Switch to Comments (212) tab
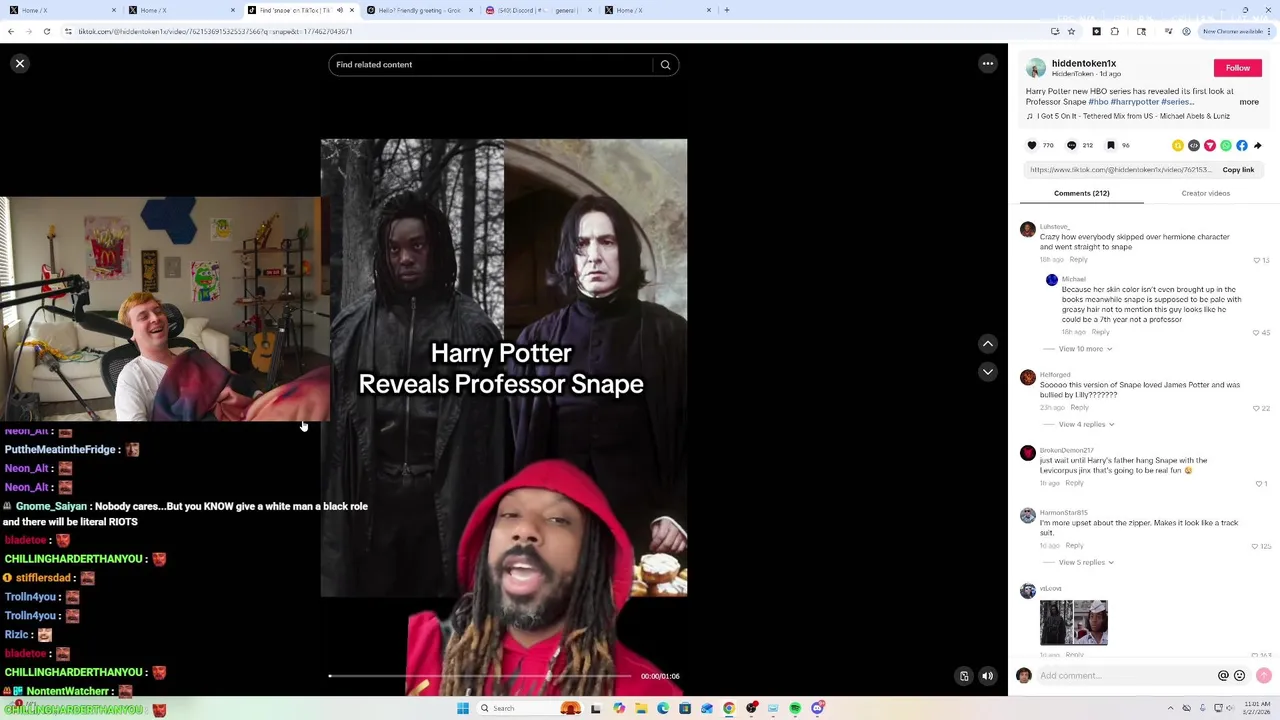Screen dimensions: 1280x720 click(x=1081, y=193)
